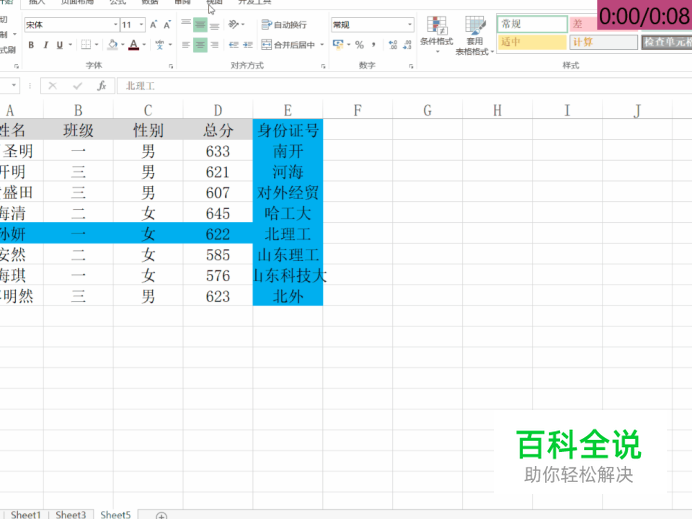The image size is (692, 519).
Task: Select total score cell 645
Action: coord(218,213)
